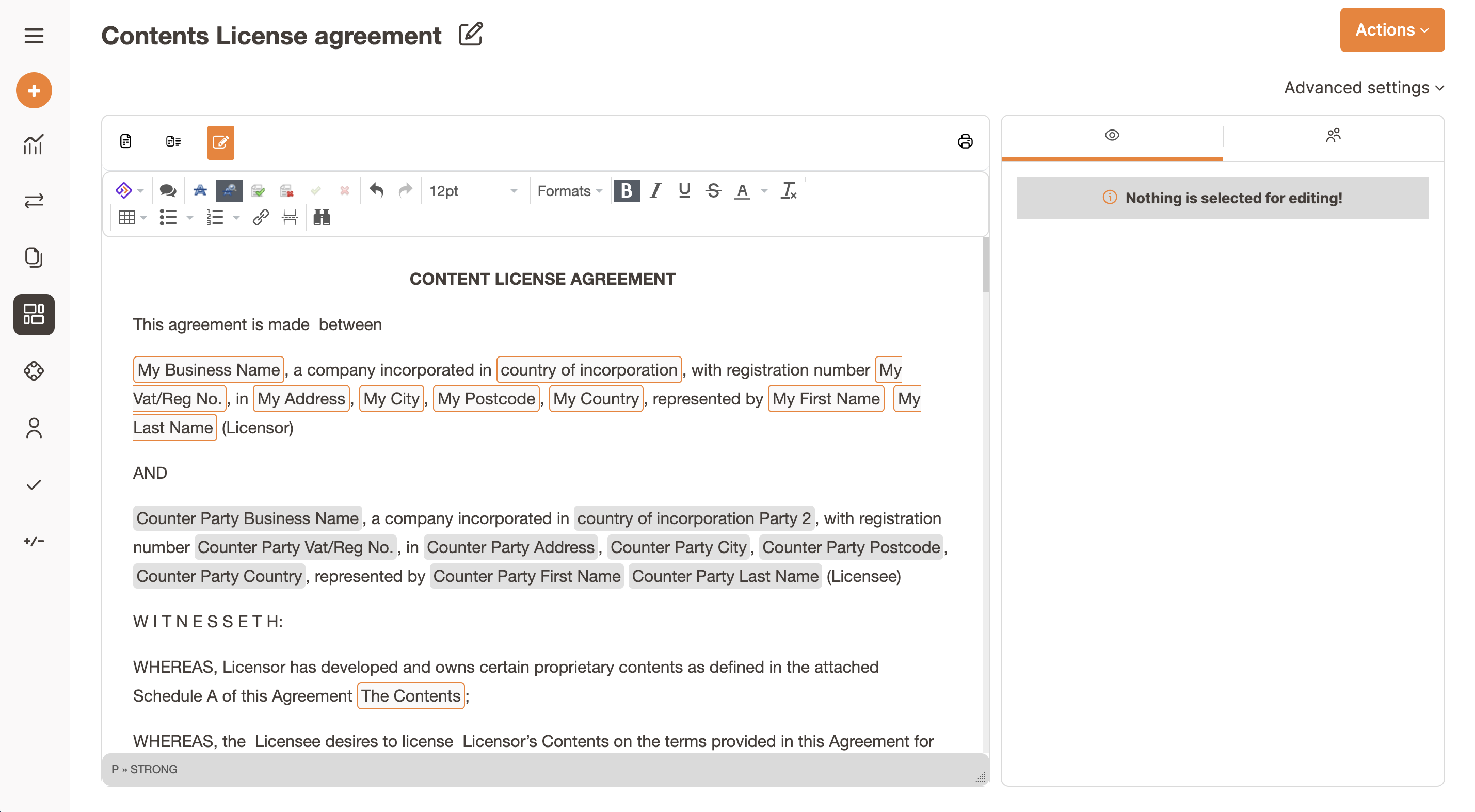1475x812 pixels.
Task: Select the My Address field
Action: pos(301,398)
